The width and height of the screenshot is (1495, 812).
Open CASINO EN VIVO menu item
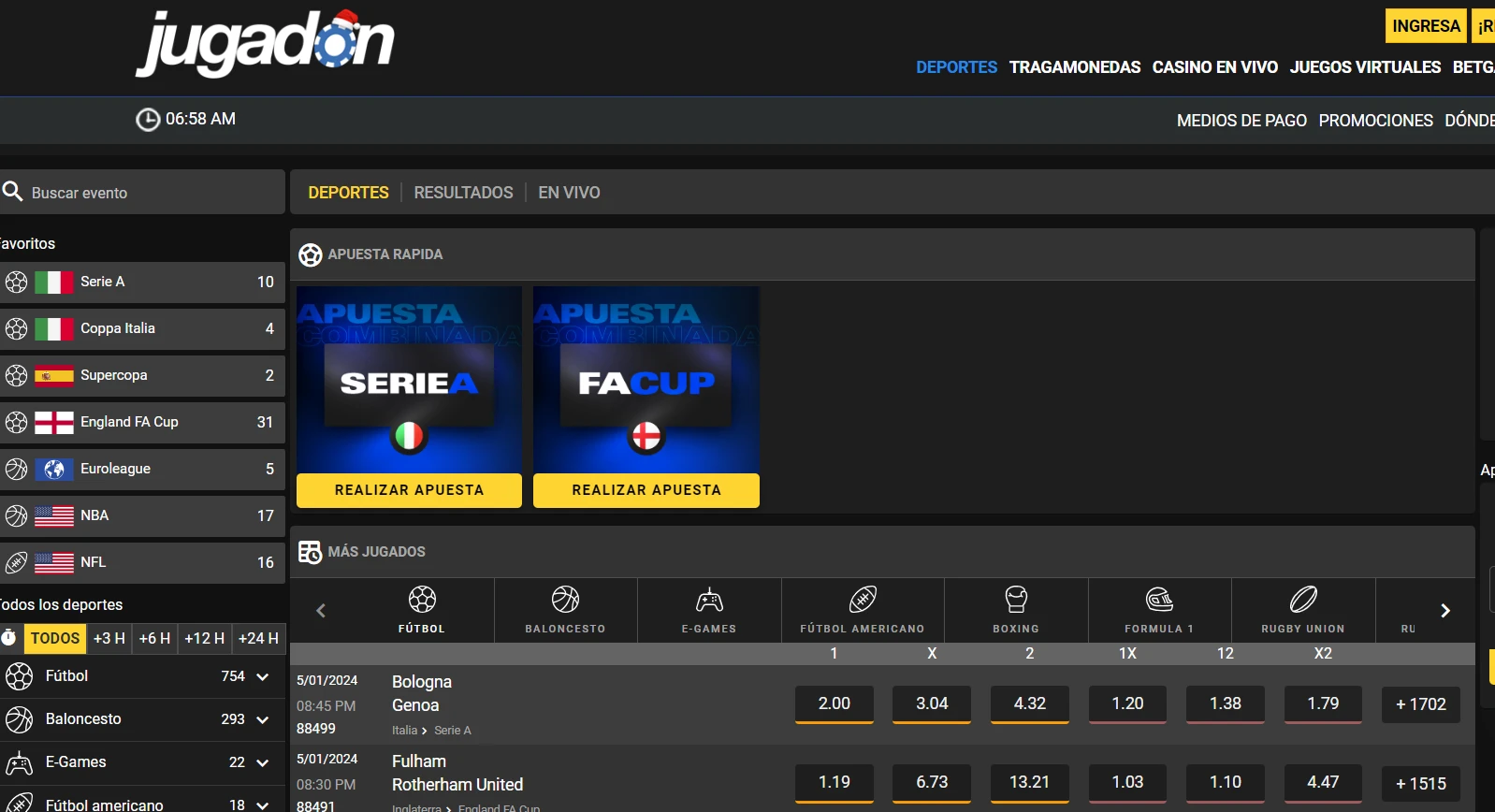click(x=1215, y=67)
